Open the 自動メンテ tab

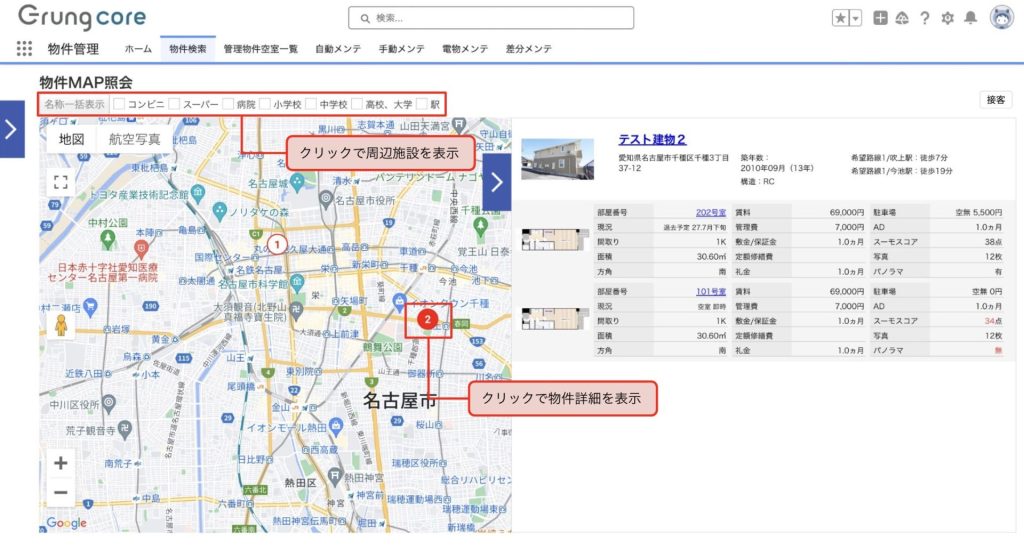(x=338, y=48)
